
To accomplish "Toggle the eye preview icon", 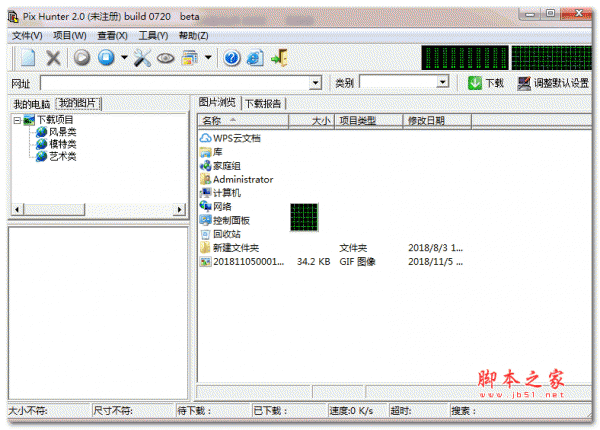I will pos(165,59).
